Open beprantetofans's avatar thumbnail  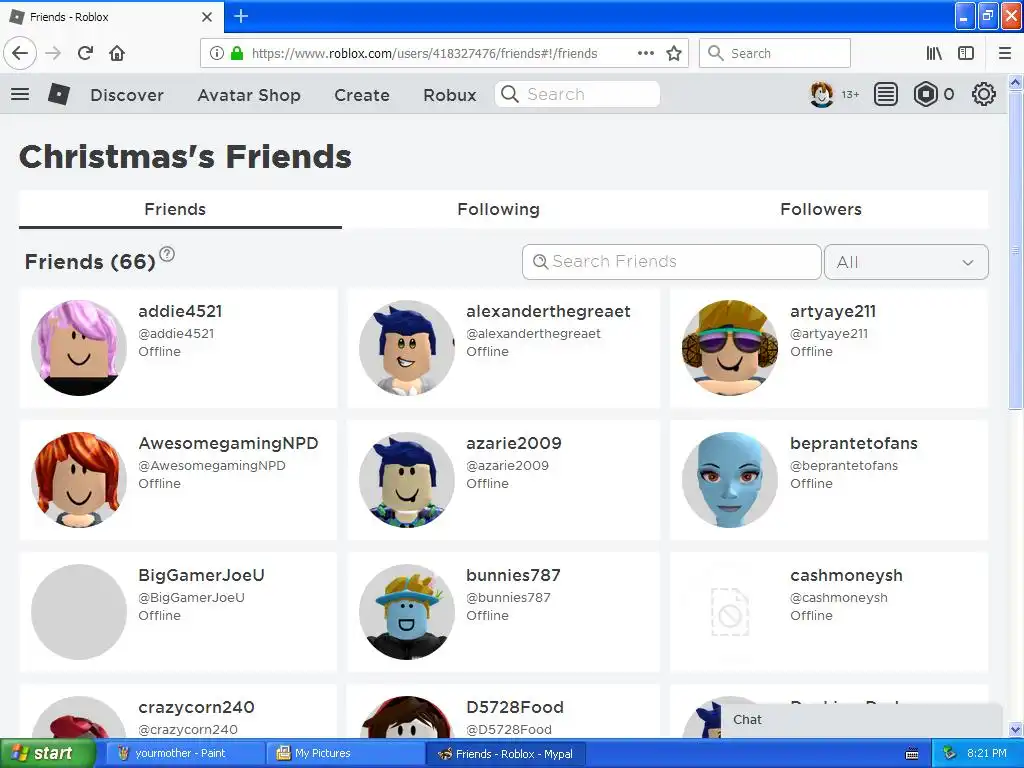pyautogui.click(x=730, y=479)
